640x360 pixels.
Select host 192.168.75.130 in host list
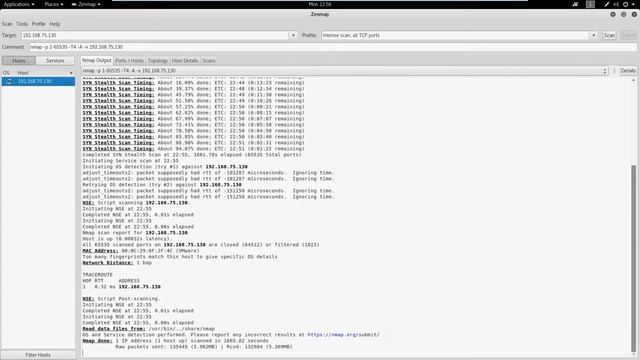pos(38,82)
